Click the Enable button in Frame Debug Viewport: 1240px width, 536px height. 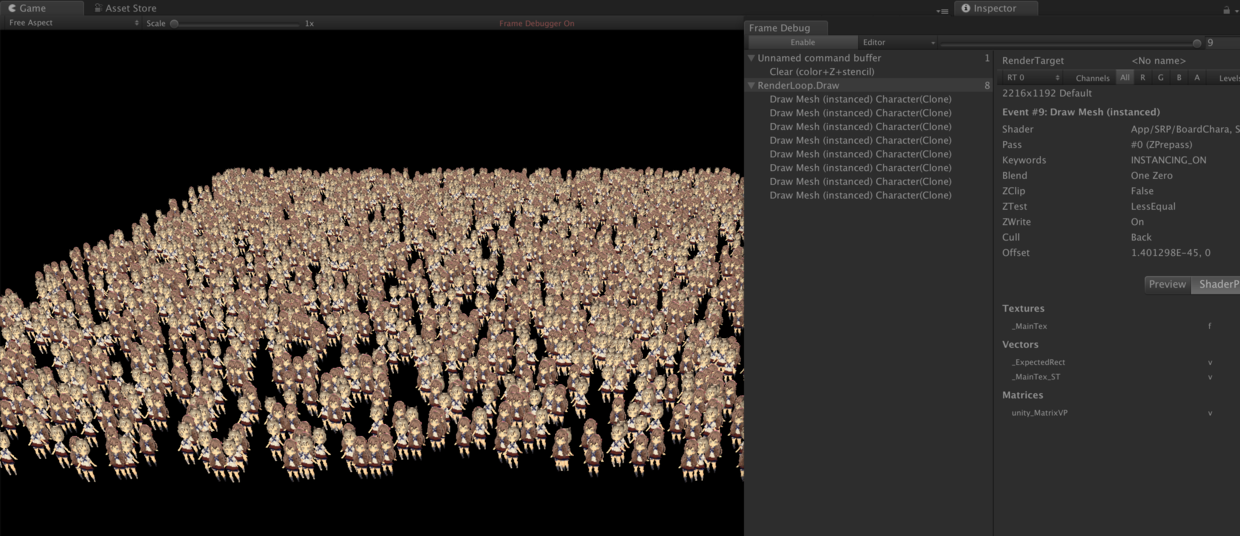(x=803, y=43)
